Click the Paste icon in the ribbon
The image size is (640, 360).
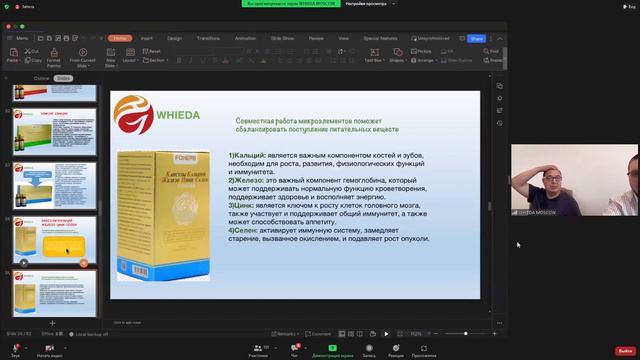point(13,52)
